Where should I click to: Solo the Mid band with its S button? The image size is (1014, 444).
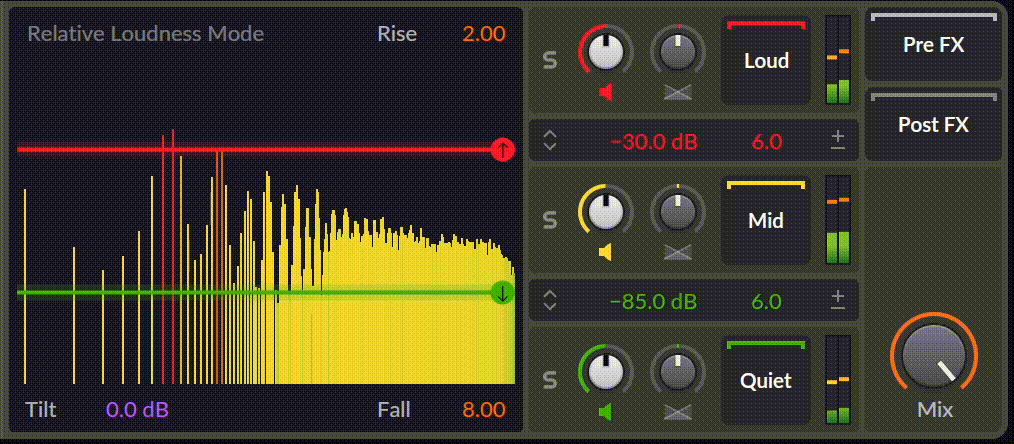(550, 220)
